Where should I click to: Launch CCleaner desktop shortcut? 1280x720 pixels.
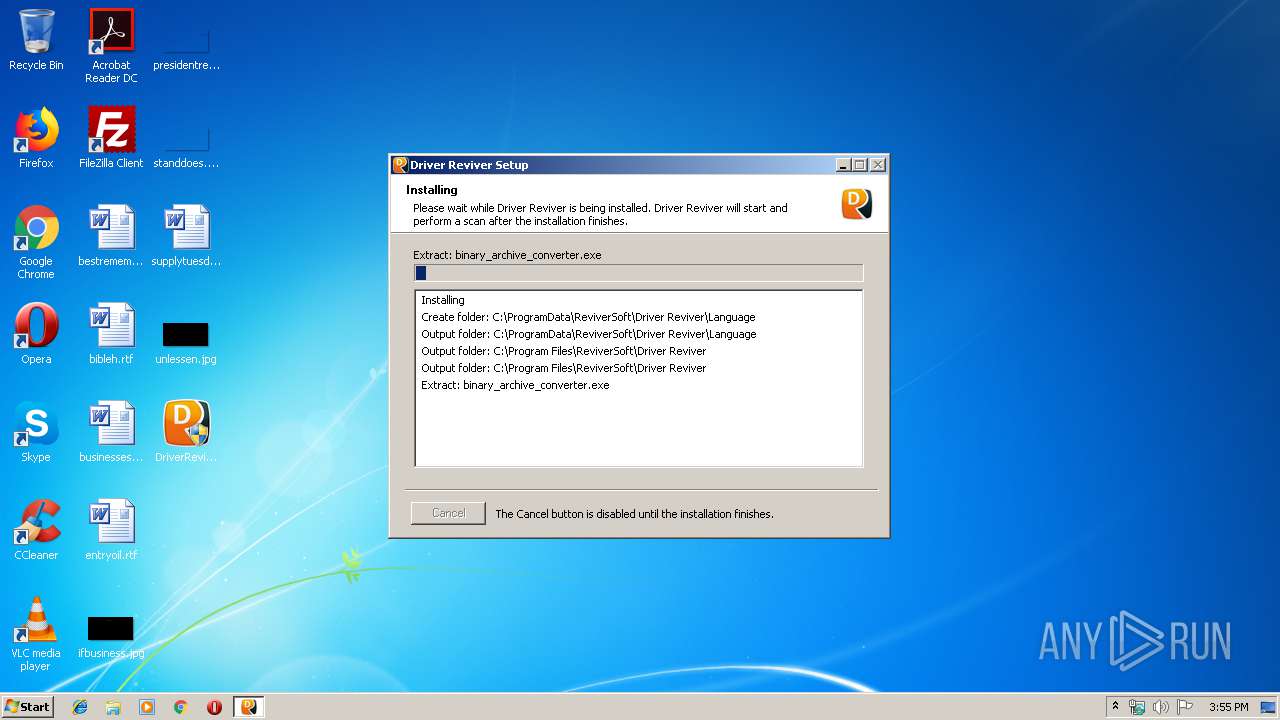(36, 530)
